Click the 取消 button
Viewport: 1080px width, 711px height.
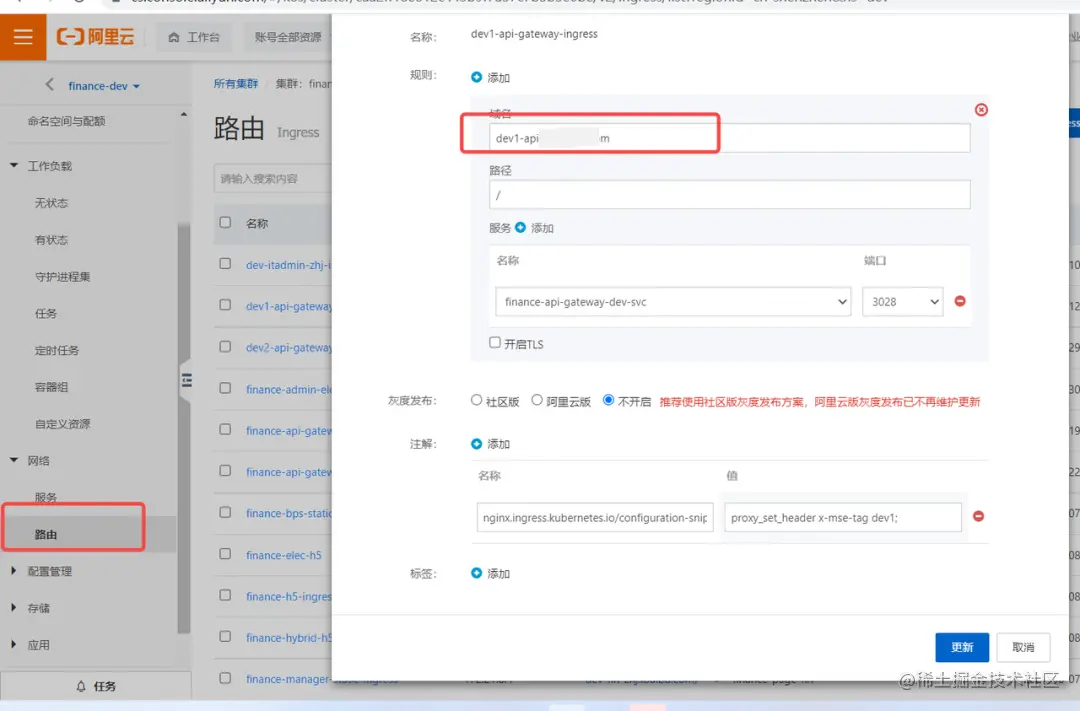[1023, 647]
